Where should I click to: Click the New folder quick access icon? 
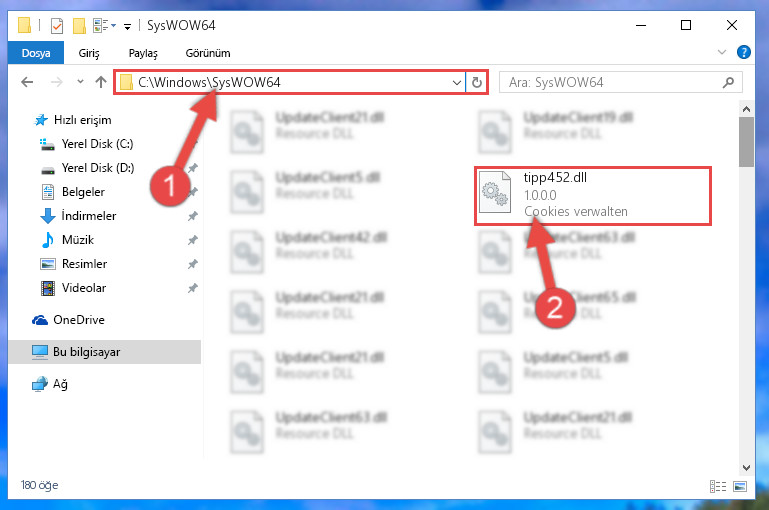click(x=79, y=26)
